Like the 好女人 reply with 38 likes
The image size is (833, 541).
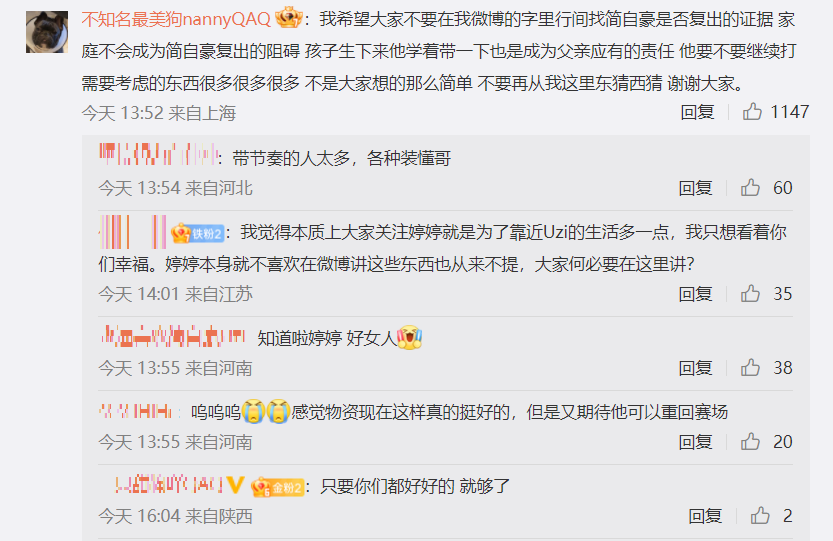[x=750, y=367]
